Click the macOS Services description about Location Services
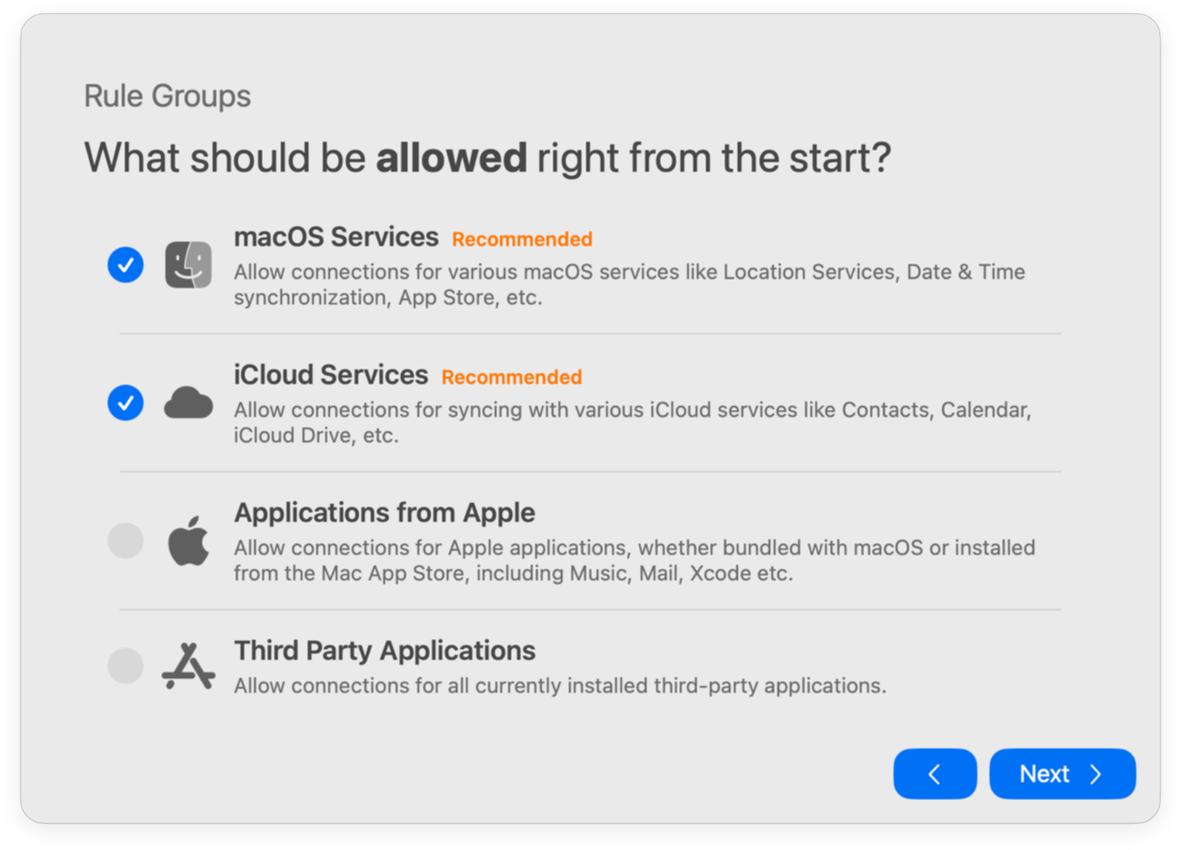The height and width of the screenshot is (850, 1180). click(629, 285)
